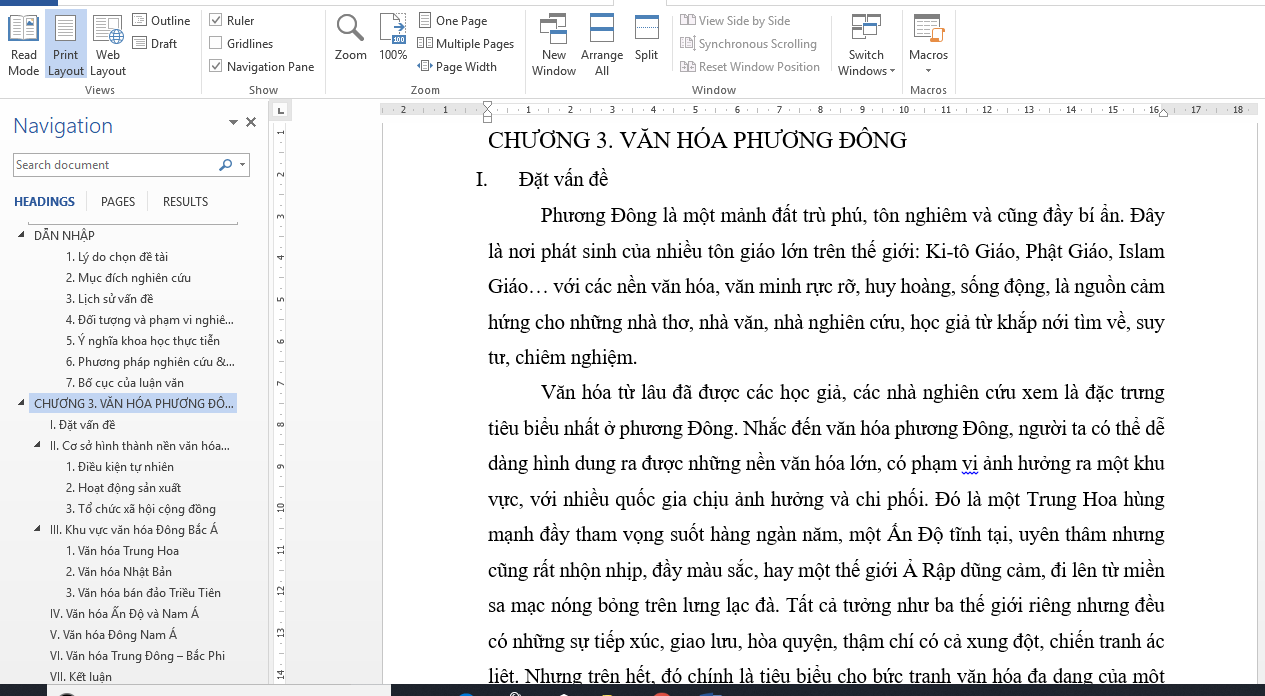1265x696 pixels.
Task: Go to heading IV. Văn hóa Ấn Độ và Nam Á
Action: pyautogui.click(x=124, y=614)
